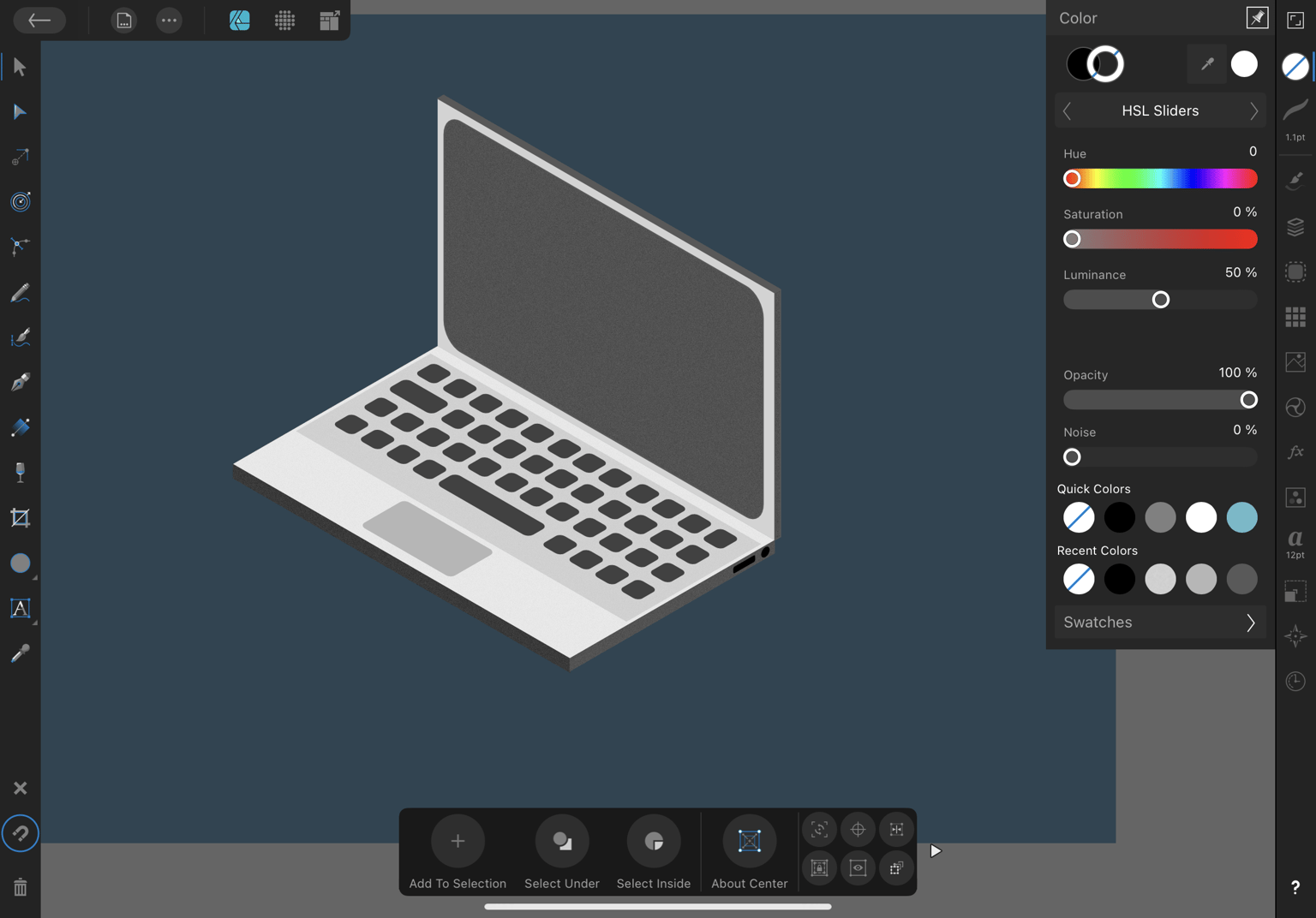
Task: Use the eyedropper in the Color panel
Action: pyautogui.click(x=1207, y=64)
